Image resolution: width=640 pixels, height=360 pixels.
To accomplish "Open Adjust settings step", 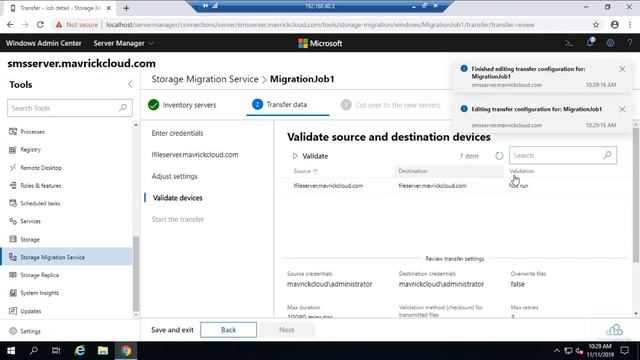I will pyautogui.click(x=174, y=176).
